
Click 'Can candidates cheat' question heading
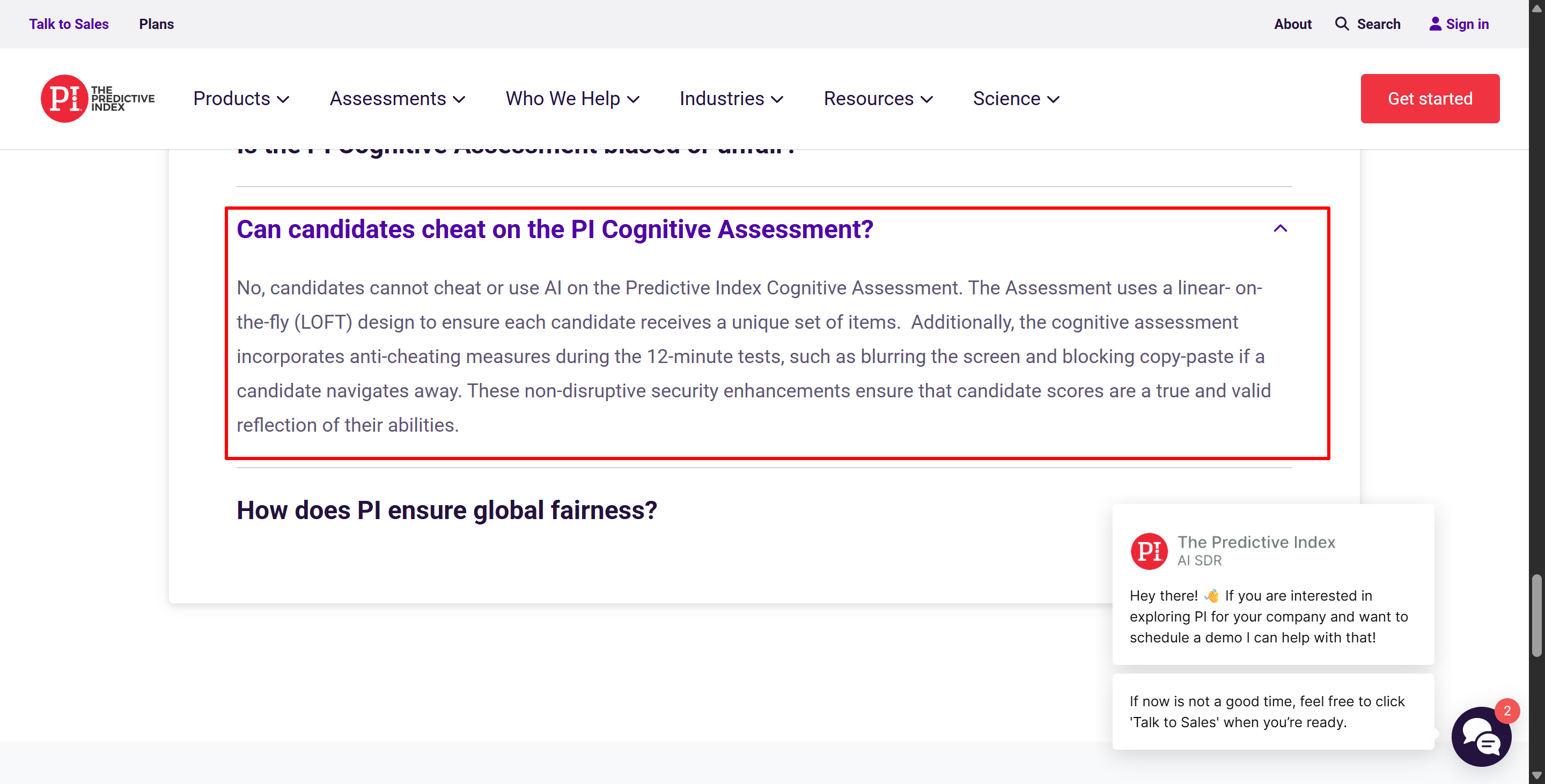[555, 229]
